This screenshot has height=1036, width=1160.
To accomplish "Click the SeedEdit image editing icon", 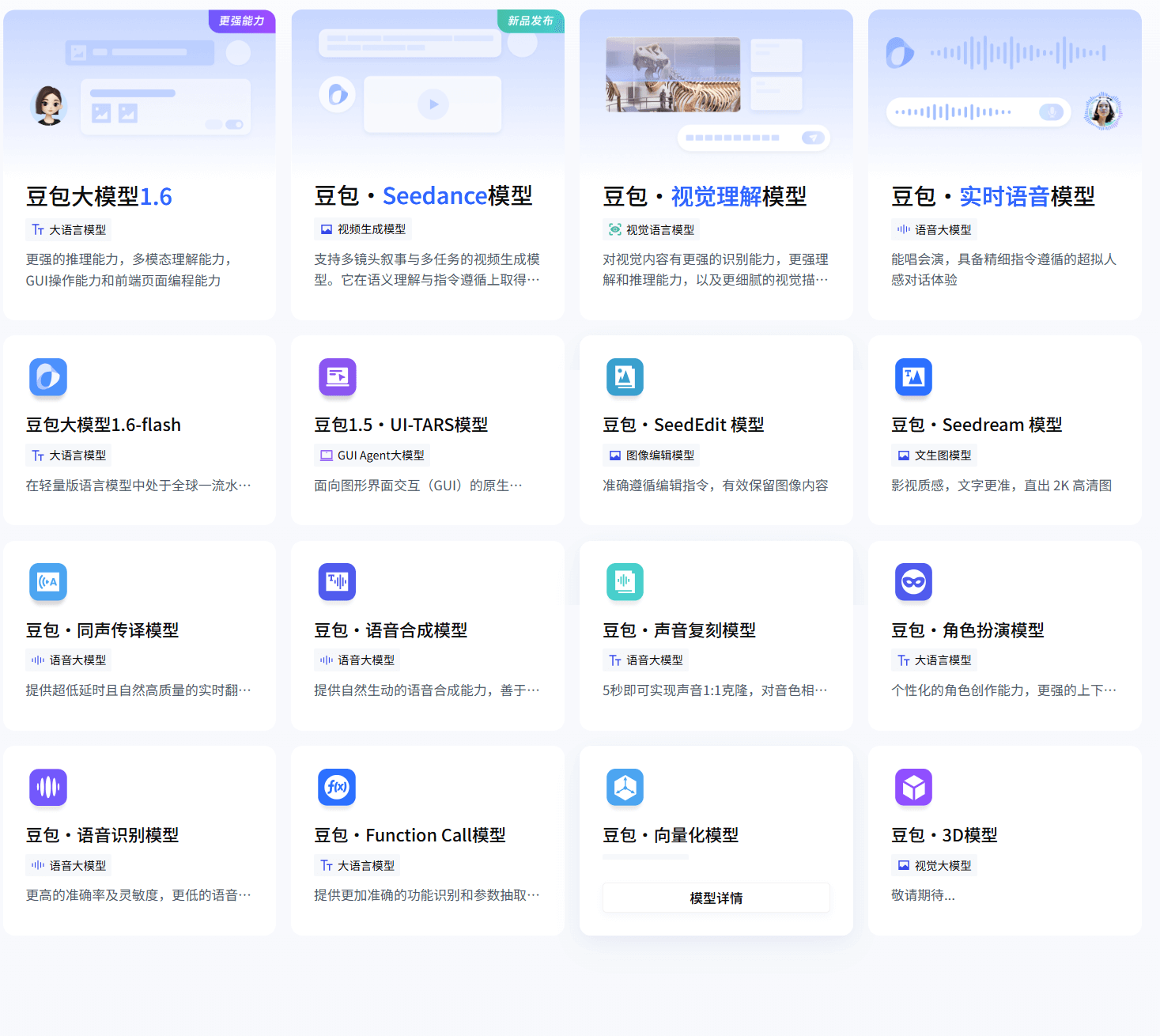I will 625,377.
